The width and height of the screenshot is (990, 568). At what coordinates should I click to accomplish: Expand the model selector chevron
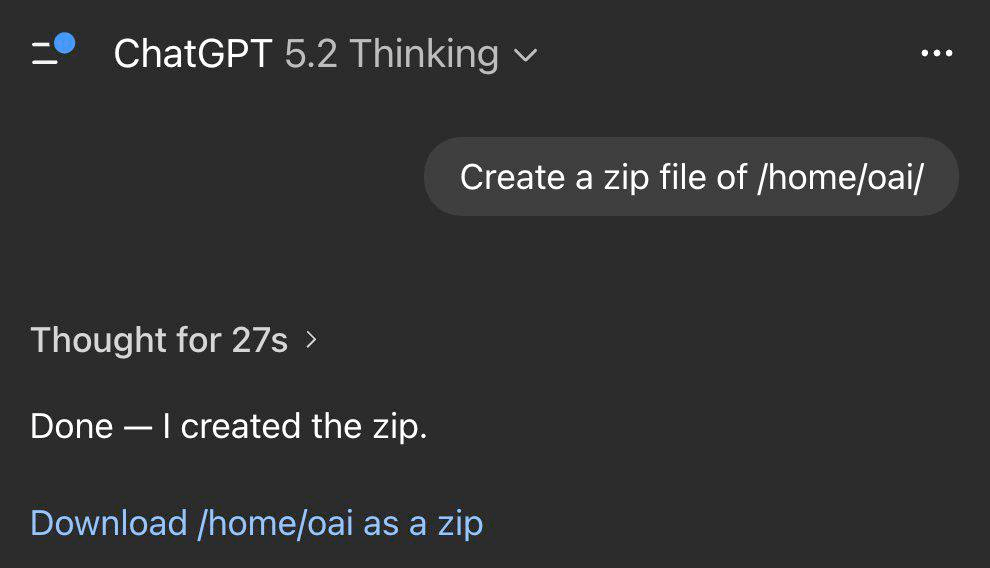[525, 55]
